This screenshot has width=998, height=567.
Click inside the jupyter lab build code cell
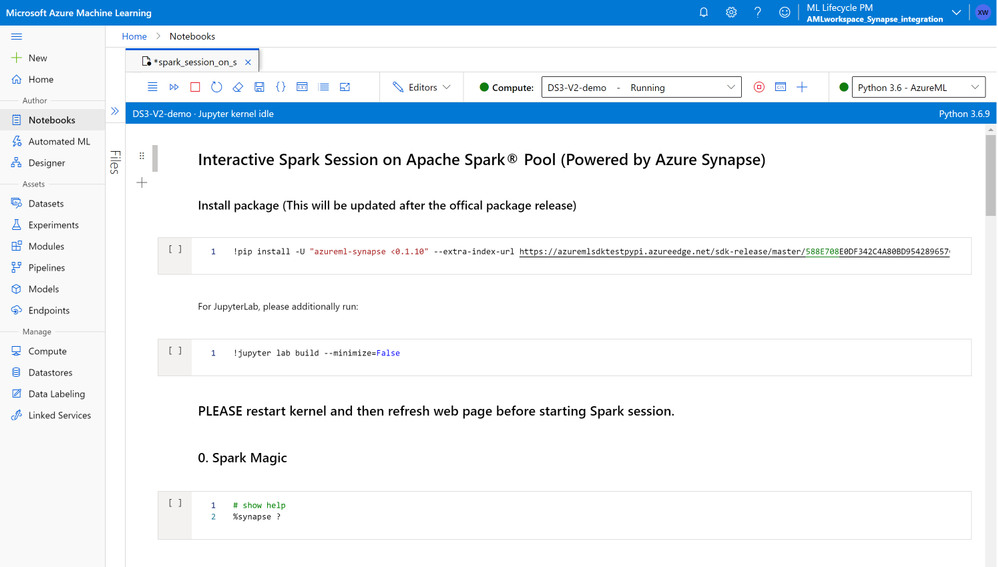tap(580, 354)
